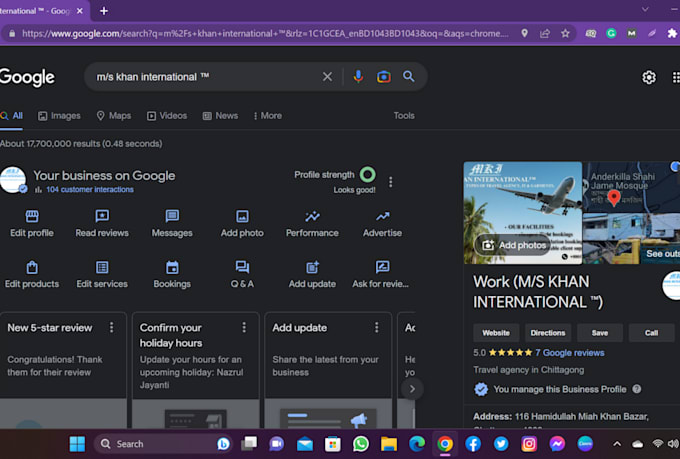Click the magnifier search button
Image resolution: width=680 pixels, height=459 pixels.
pos(409,76)
